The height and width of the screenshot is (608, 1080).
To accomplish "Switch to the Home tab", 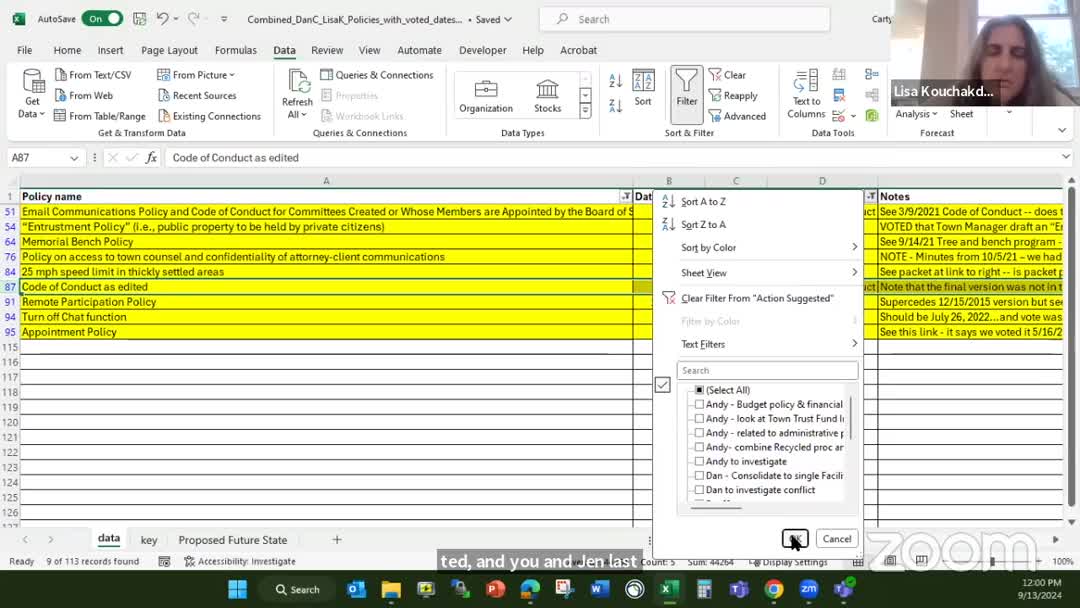I will [67, 50].
